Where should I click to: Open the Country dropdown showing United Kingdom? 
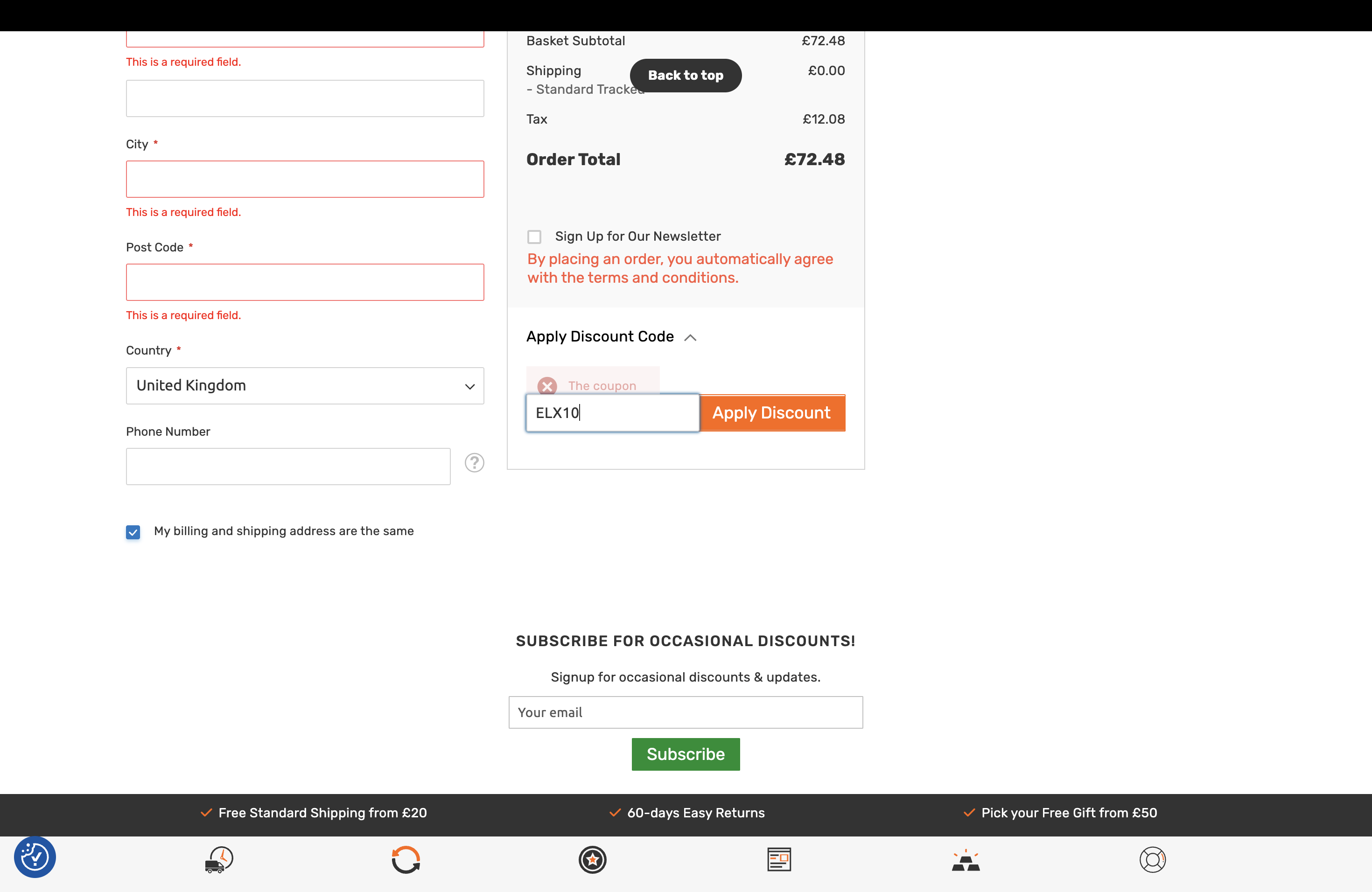point(305,385)
